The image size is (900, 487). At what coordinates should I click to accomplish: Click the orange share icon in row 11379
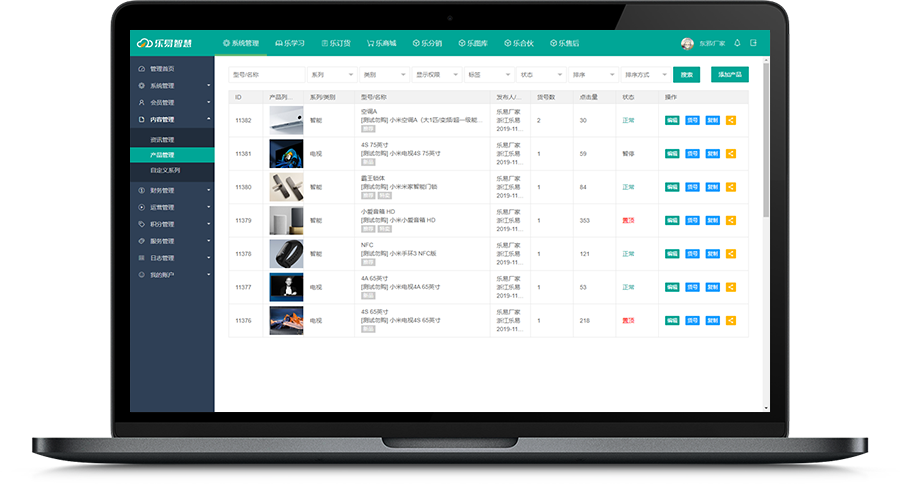(x=730, y=220)
